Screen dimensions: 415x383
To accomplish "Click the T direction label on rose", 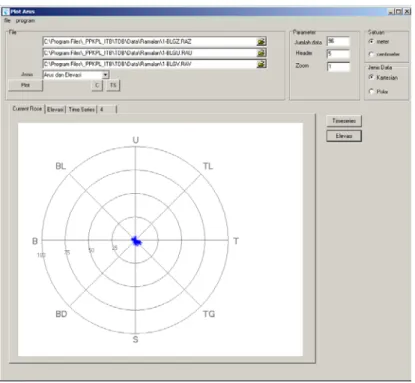I will tap(236, 241).
